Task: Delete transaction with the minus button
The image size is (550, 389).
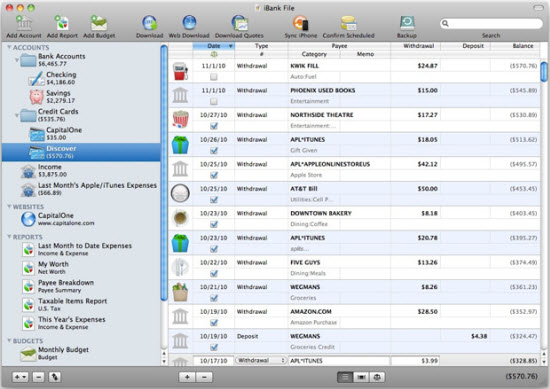Action: (x=204, y=377)
